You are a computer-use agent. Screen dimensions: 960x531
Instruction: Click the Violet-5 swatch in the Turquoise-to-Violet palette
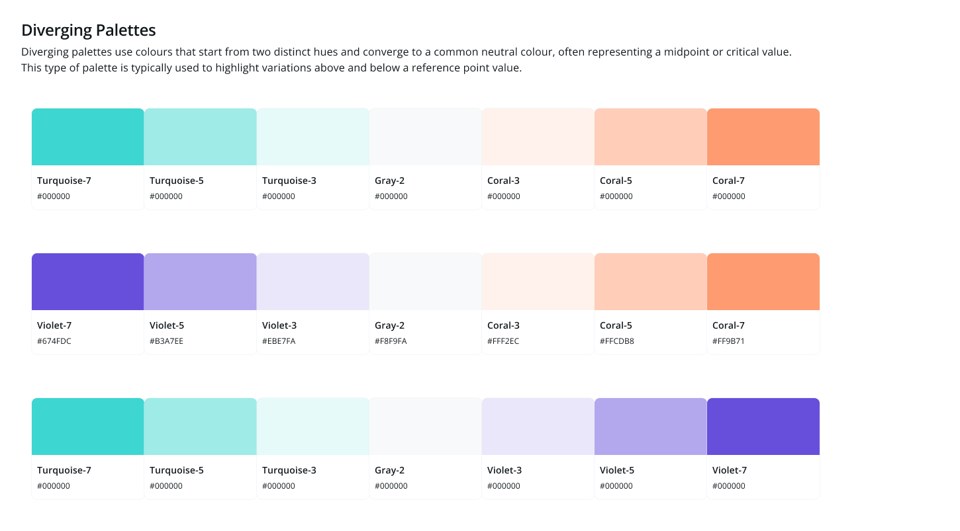tap(651, 426)
